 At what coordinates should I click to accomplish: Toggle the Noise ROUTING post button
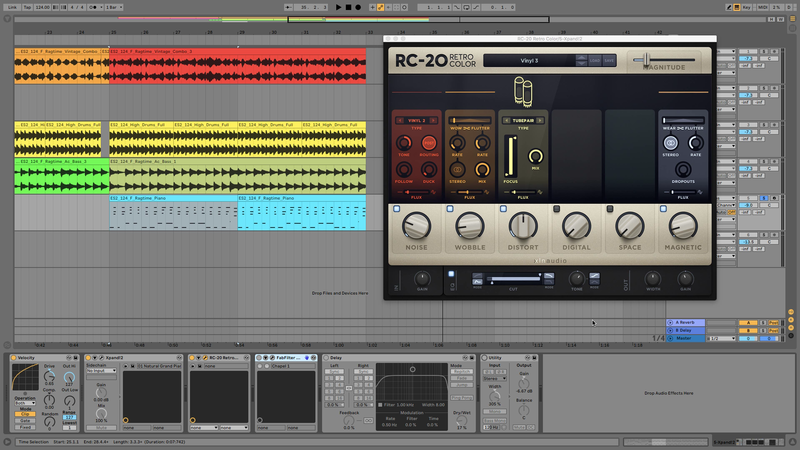(429, 143)
